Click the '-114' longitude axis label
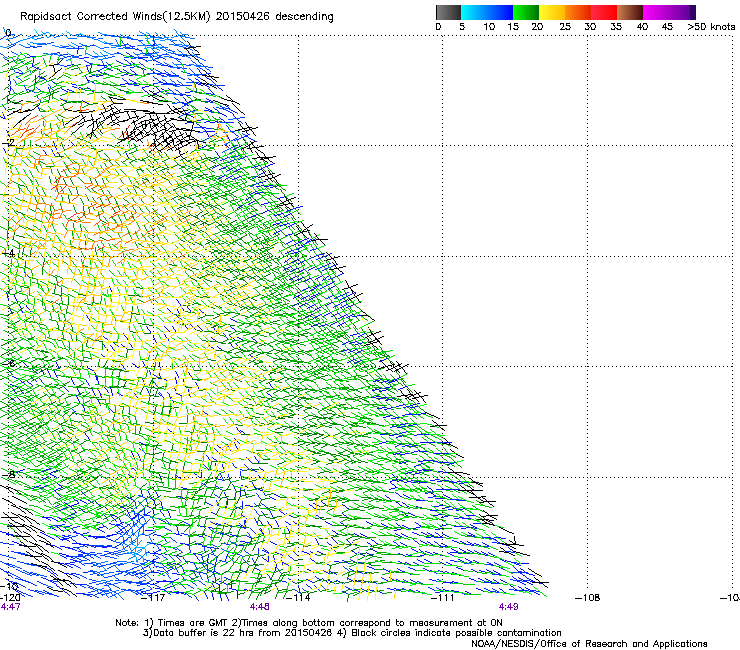The image size is (740, 650). [298, 598]
